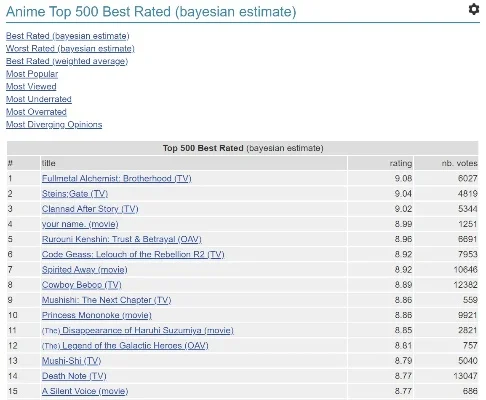
Task: Click rating value 8.79
Action: 403,361
